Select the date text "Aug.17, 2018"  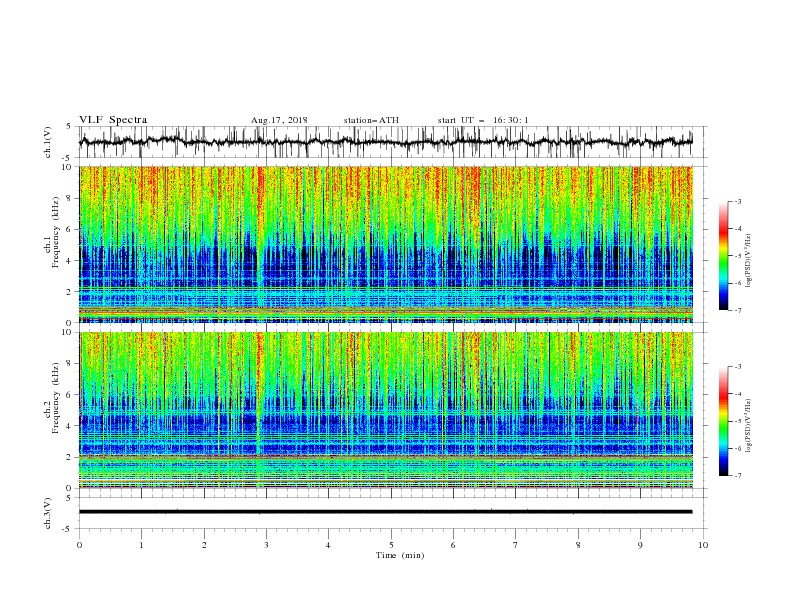279,120
